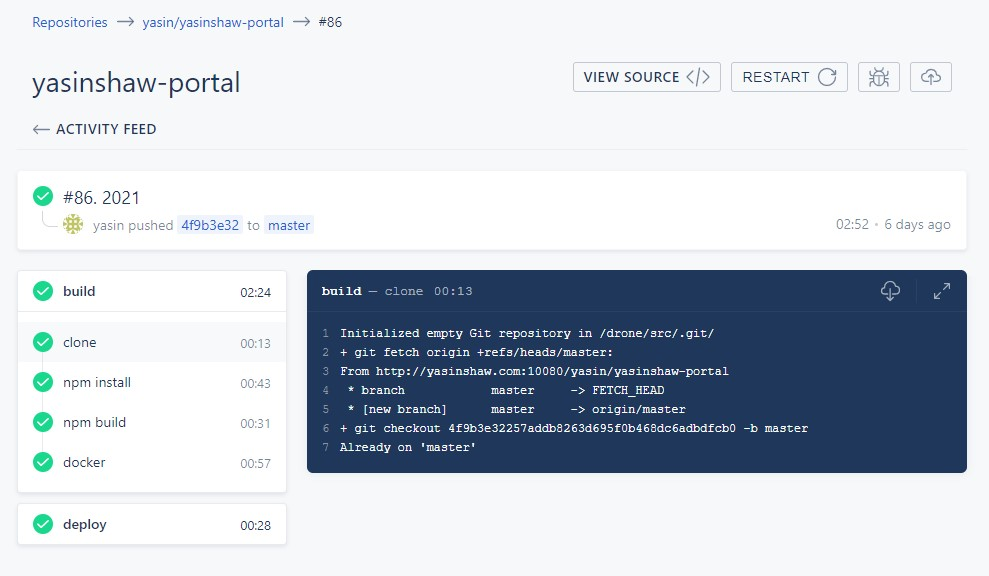
Task: Collapse the build stage section
Action: pyautogui.click(x=152, y=292)
